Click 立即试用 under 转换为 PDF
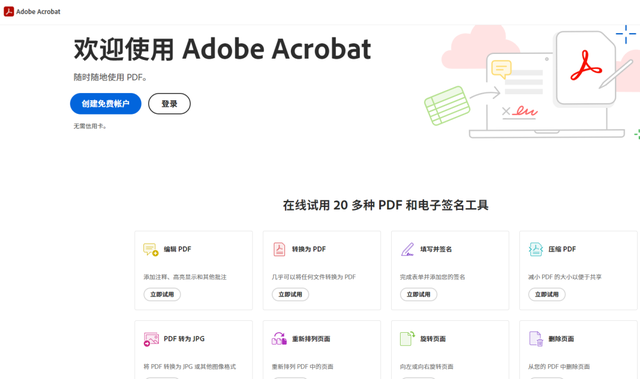This screenshot has width=640, height=379. click(290, 294)
